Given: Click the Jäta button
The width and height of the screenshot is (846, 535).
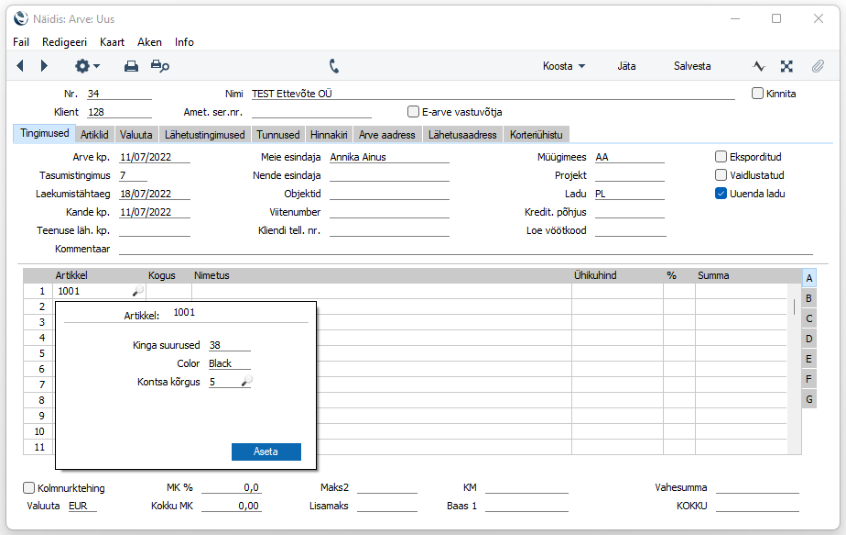Looking at the screenshot, I should tap(626, 66).
